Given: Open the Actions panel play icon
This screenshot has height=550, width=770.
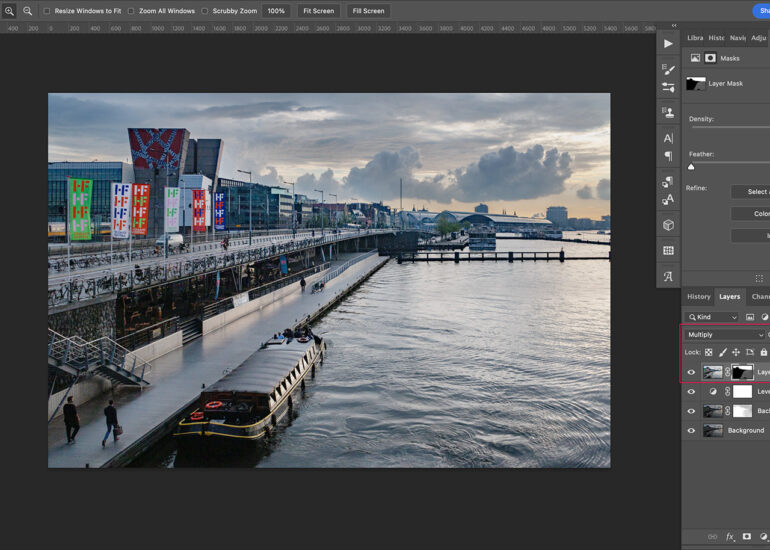Looking at the screenshot, I should 668,44.
